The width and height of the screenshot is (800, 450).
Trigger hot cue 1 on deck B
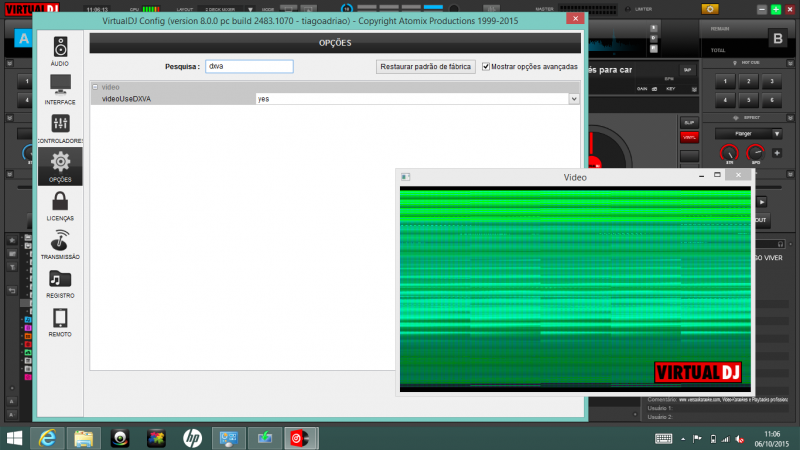(725, 81)
